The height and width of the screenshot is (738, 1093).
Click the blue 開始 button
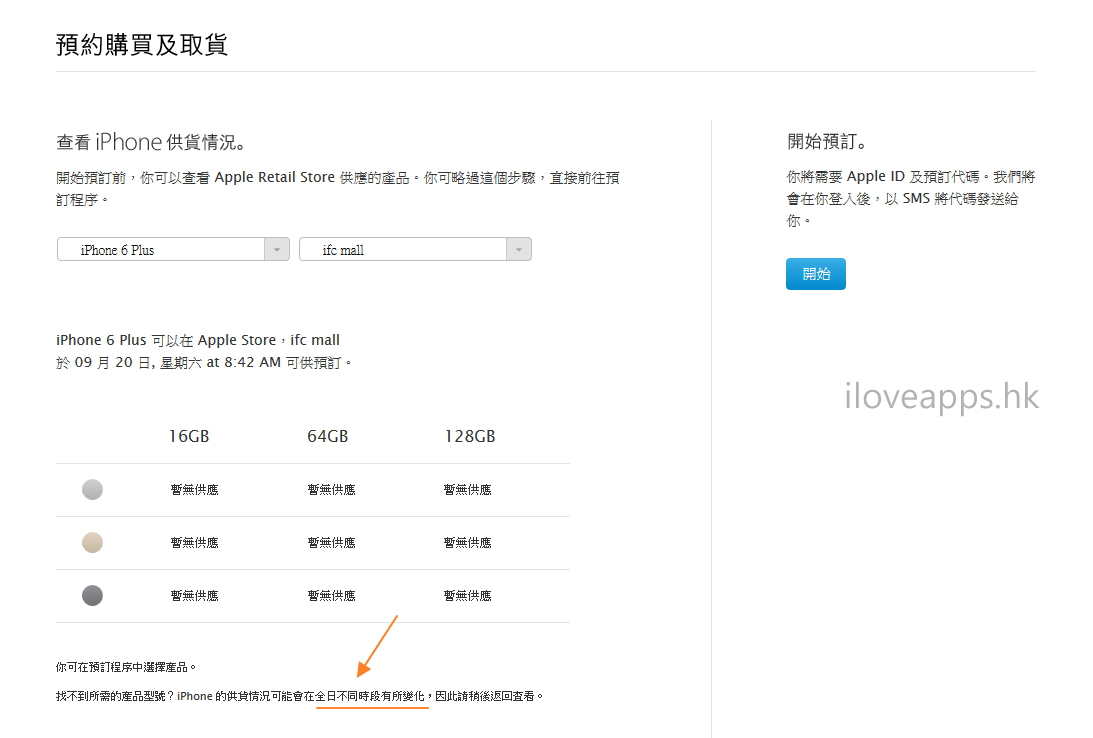pyautogui.click(x=816, y=274)
